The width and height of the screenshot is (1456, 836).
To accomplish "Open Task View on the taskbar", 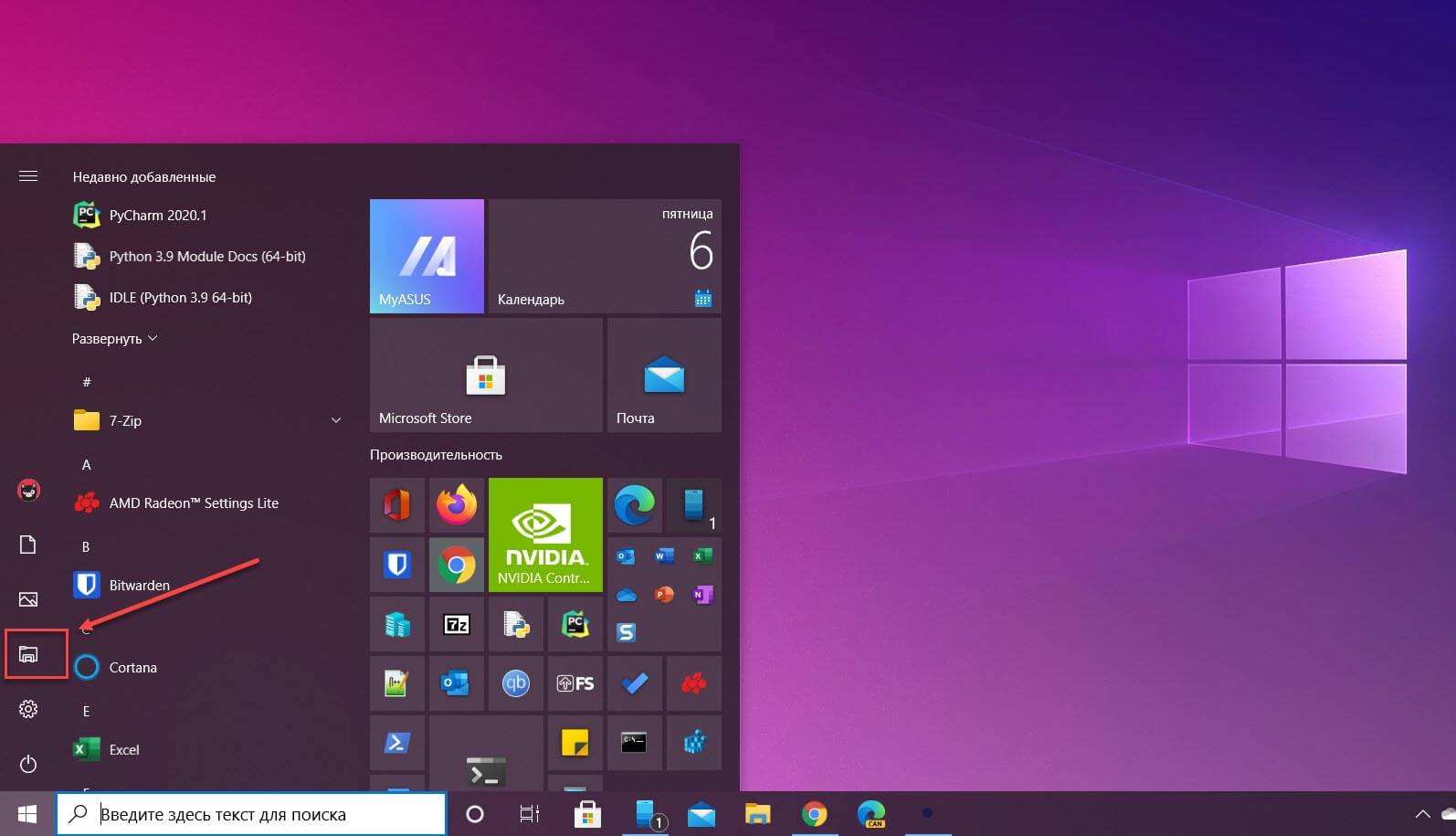I will (x=530, y=814).
